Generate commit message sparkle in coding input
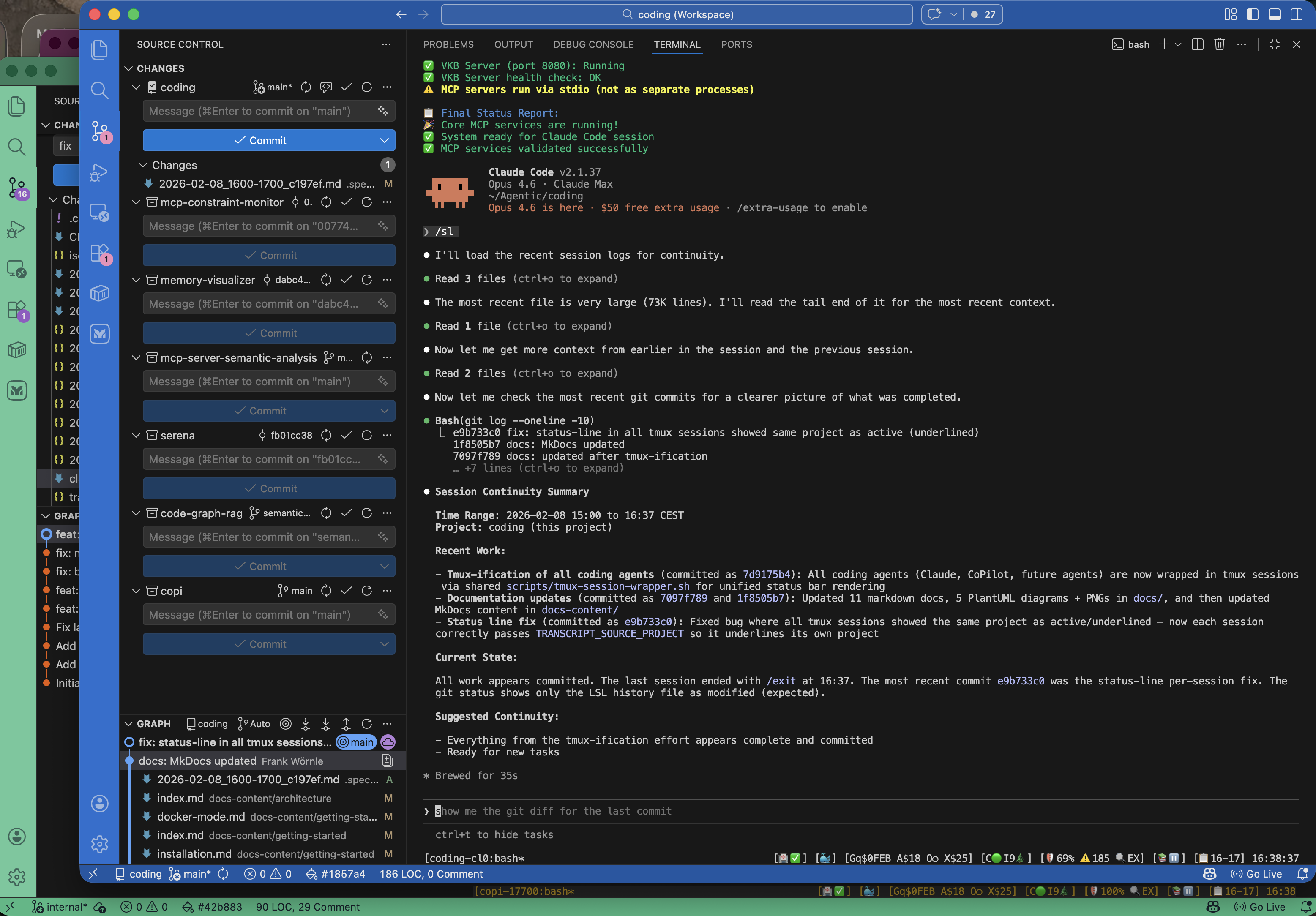Screen dimensions: 1316x916 pos(383,111)
